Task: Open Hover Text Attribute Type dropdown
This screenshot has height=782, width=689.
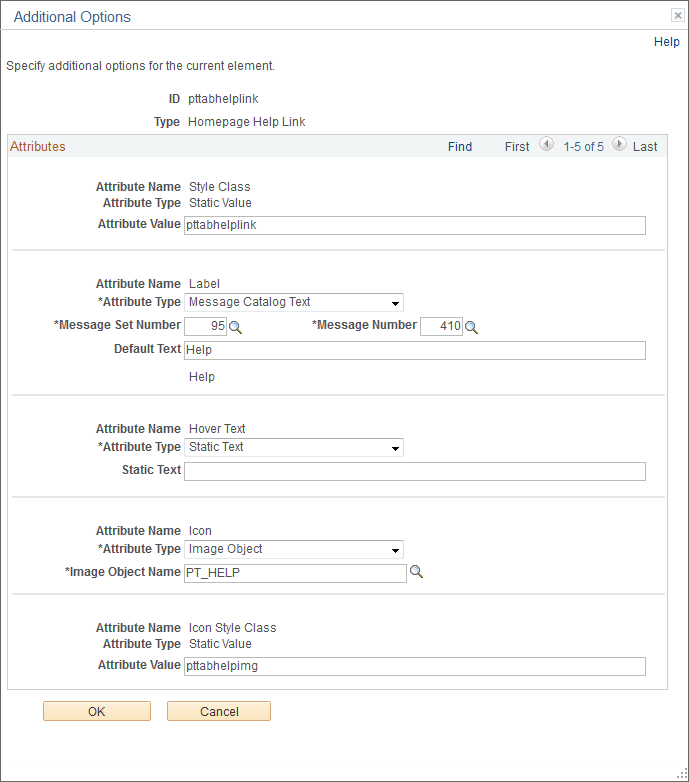Action: tap(294, 447)
